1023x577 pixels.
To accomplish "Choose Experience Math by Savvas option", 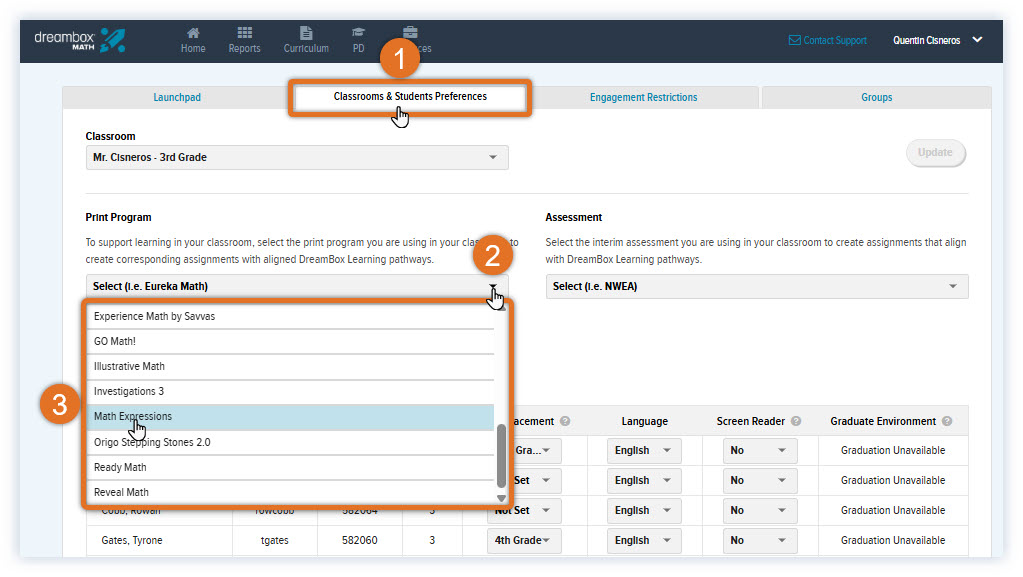I will [290, 317].
